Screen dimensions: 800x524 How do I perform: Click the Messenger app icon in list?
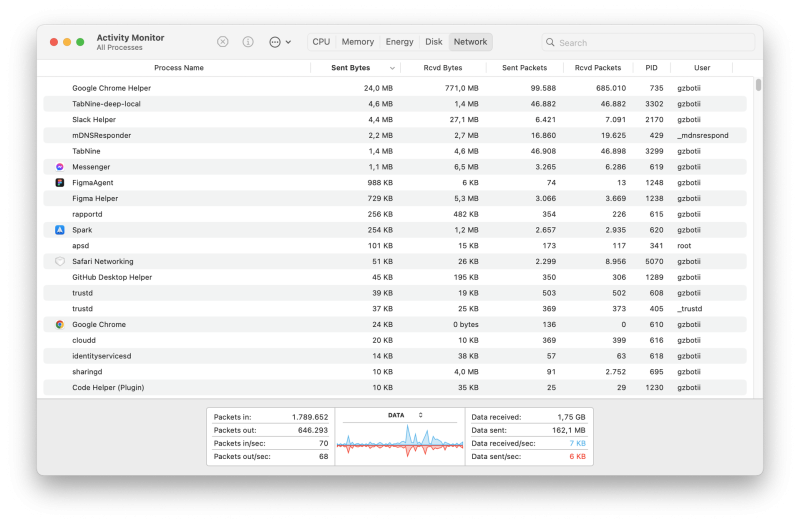[60, 167]
